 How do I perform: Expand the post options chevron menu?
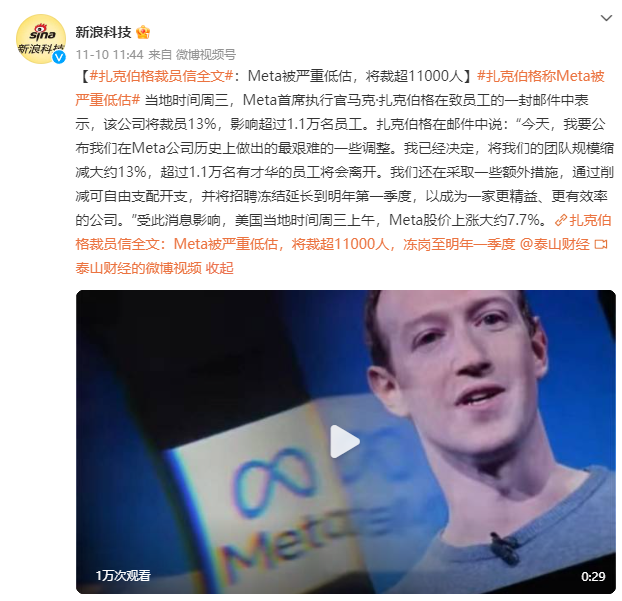[x=606, y=18]
